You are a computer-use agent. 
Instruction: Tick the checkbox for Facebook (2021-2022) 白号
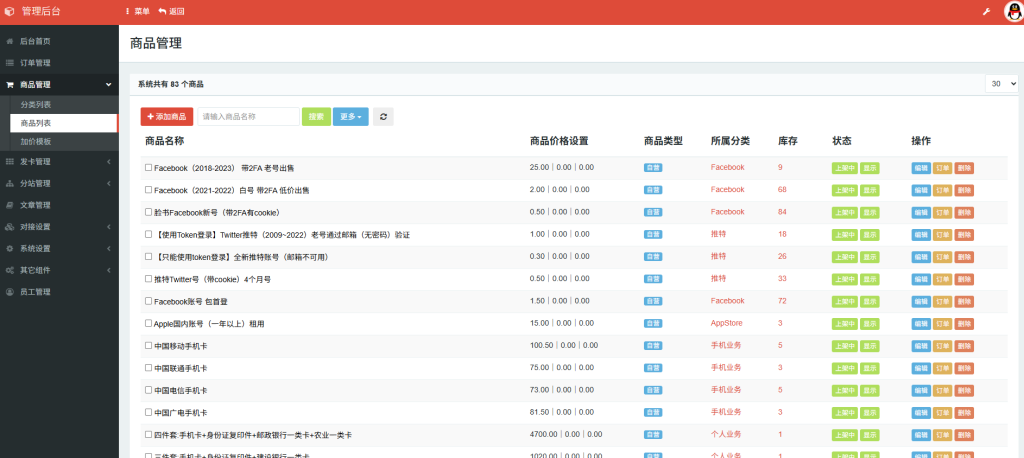pos(148,189)
